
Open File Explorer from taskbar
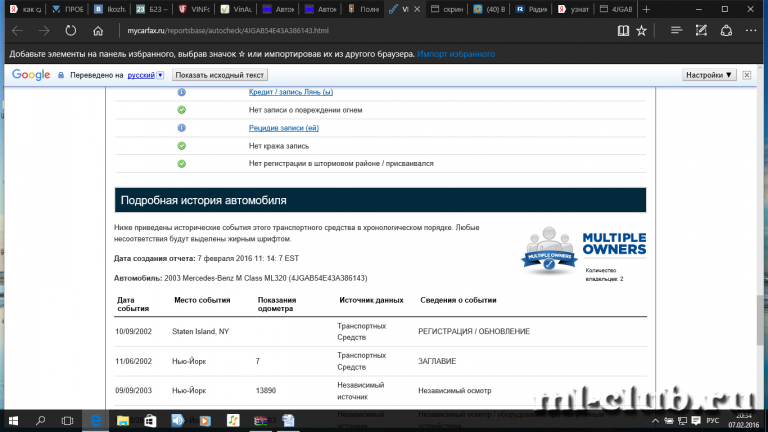122,421
